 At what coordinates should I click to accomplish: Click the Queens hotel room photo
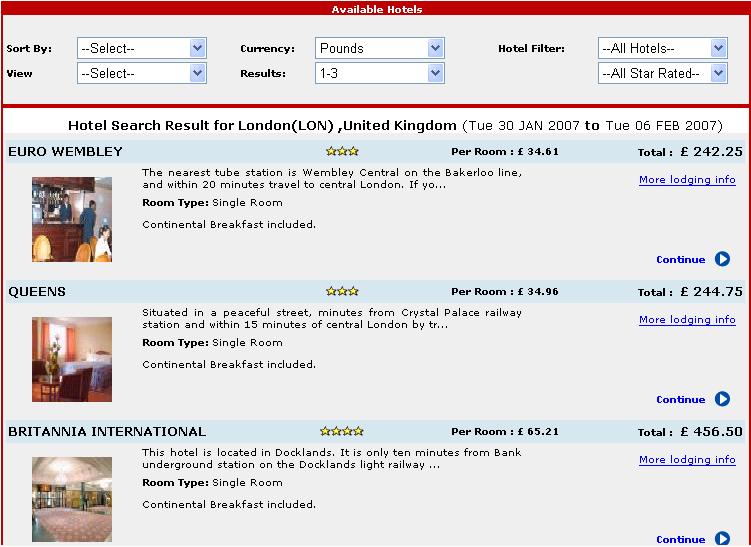72,359
